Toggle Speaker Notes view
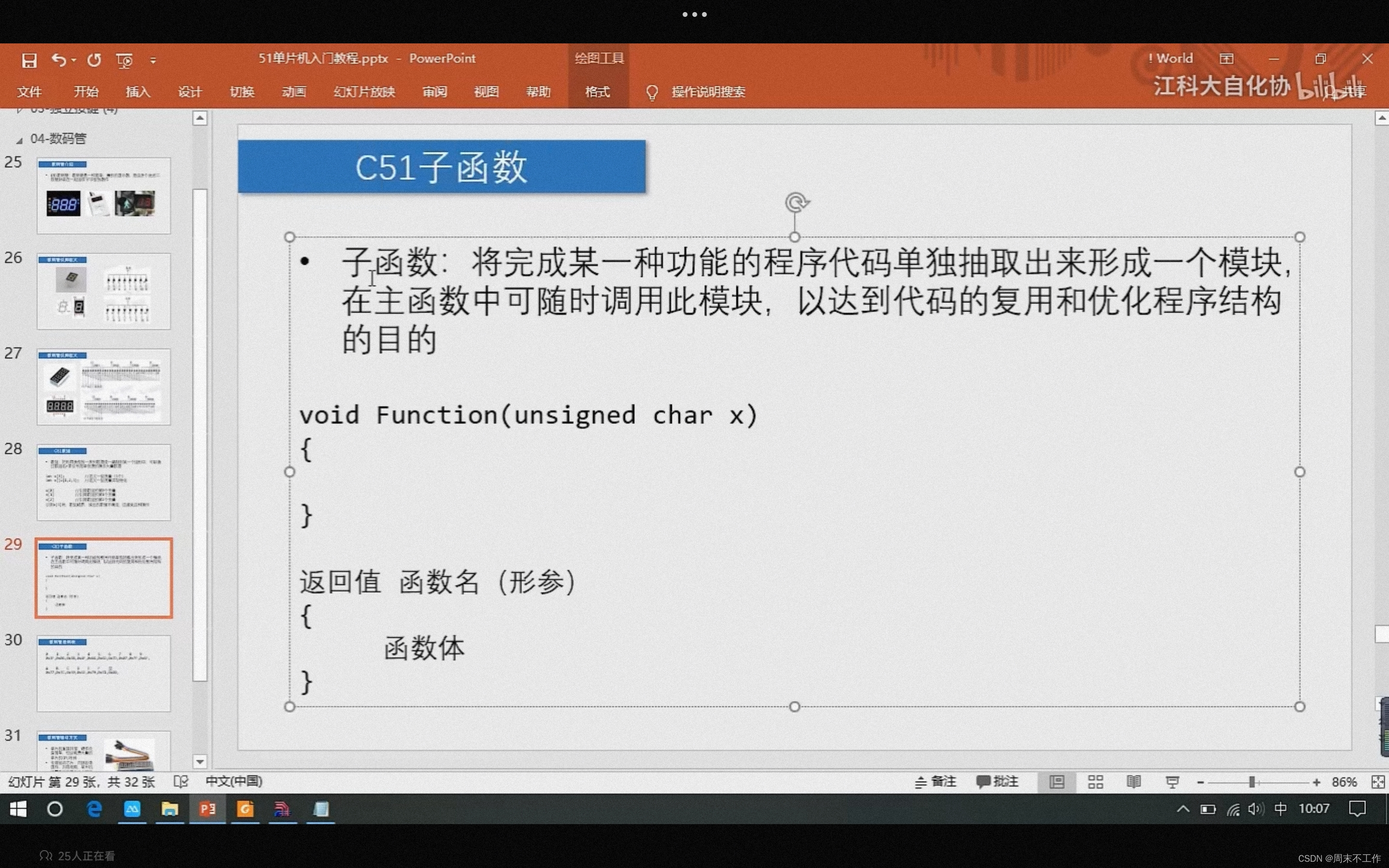Viewport: 1389px width, 868px height. (x=936, y=781)
